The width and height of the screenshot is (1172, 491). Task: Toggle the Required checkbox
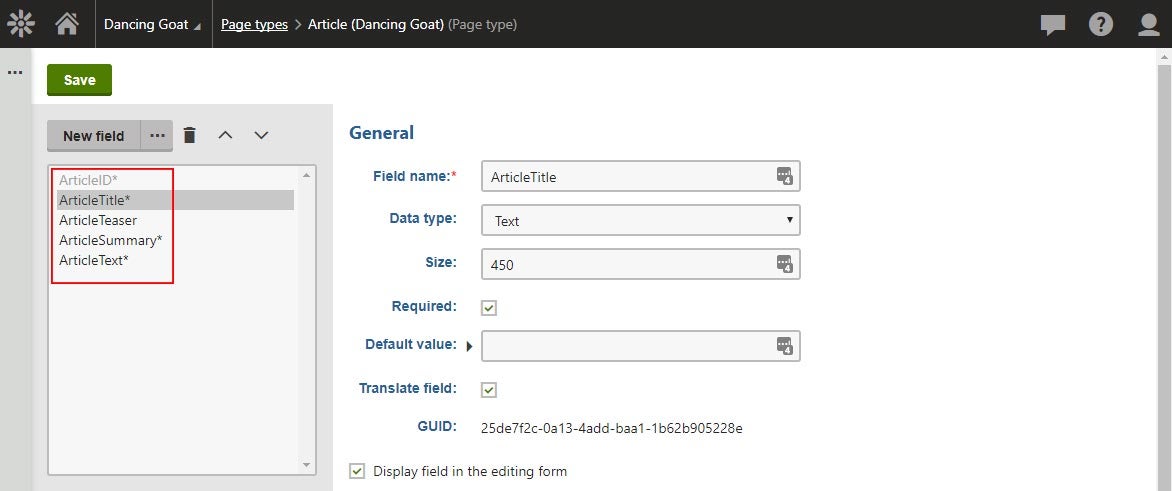click(489, 308)
